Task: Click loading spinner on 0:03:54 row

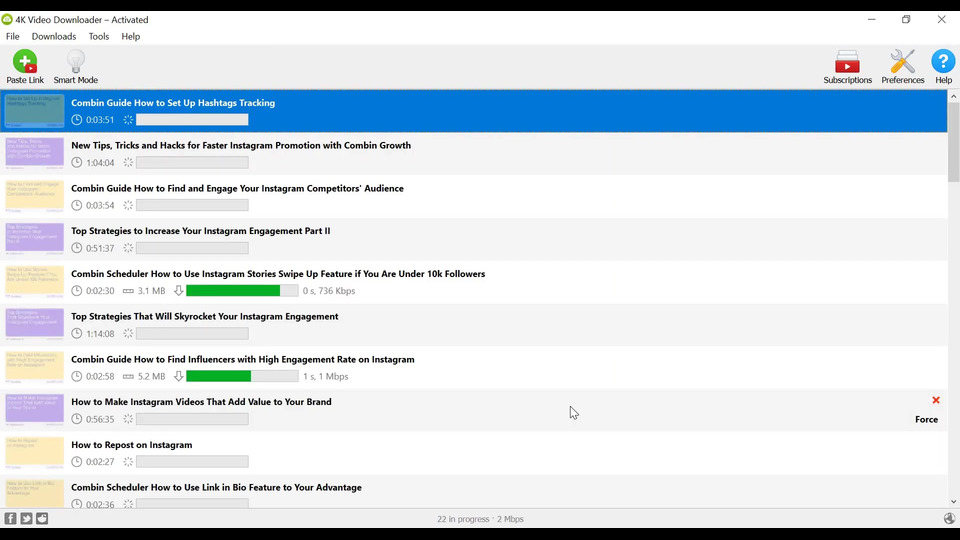Action: pyautogui.click(x=128, y=205)
